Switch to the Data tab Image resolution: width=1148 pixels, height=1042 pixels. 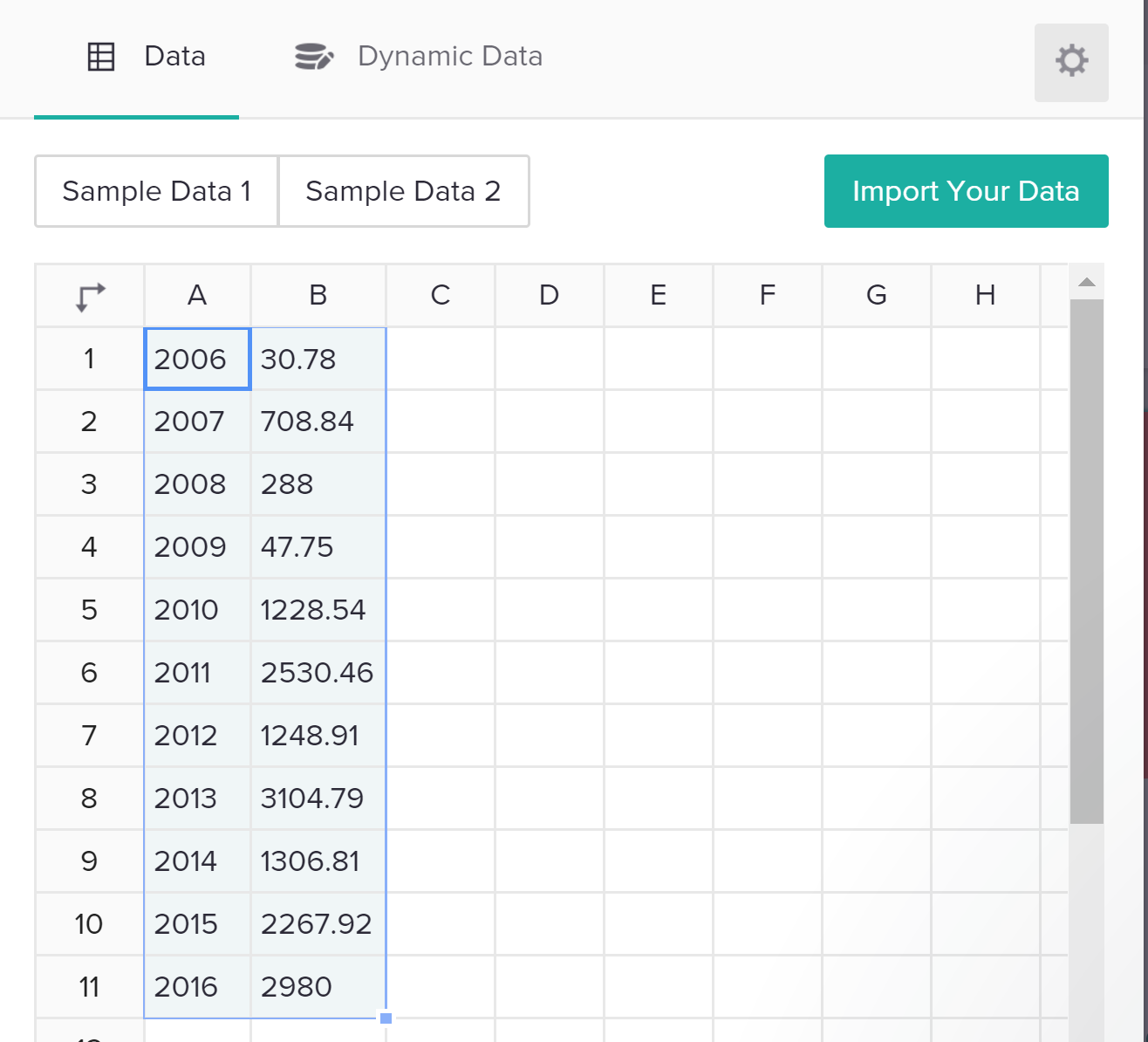(136, 58)
